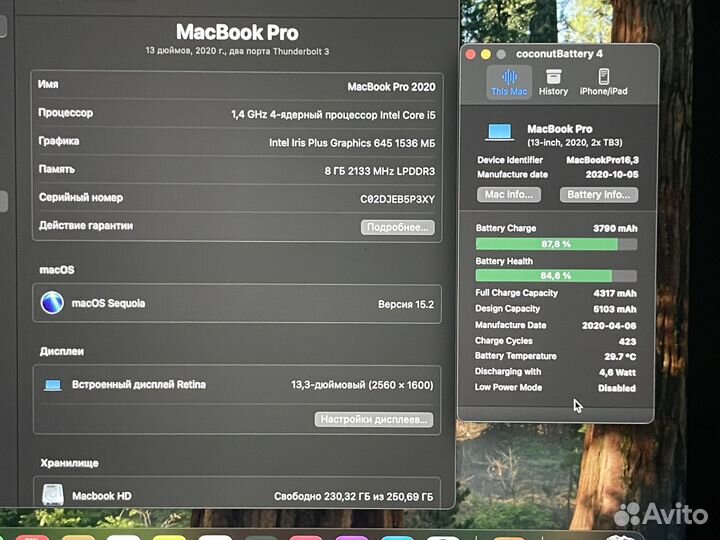Screen dimensions: 720x540
Task: Click the battery Manufacture Date 2020-04-06 value
Action: tap(609, 326)
